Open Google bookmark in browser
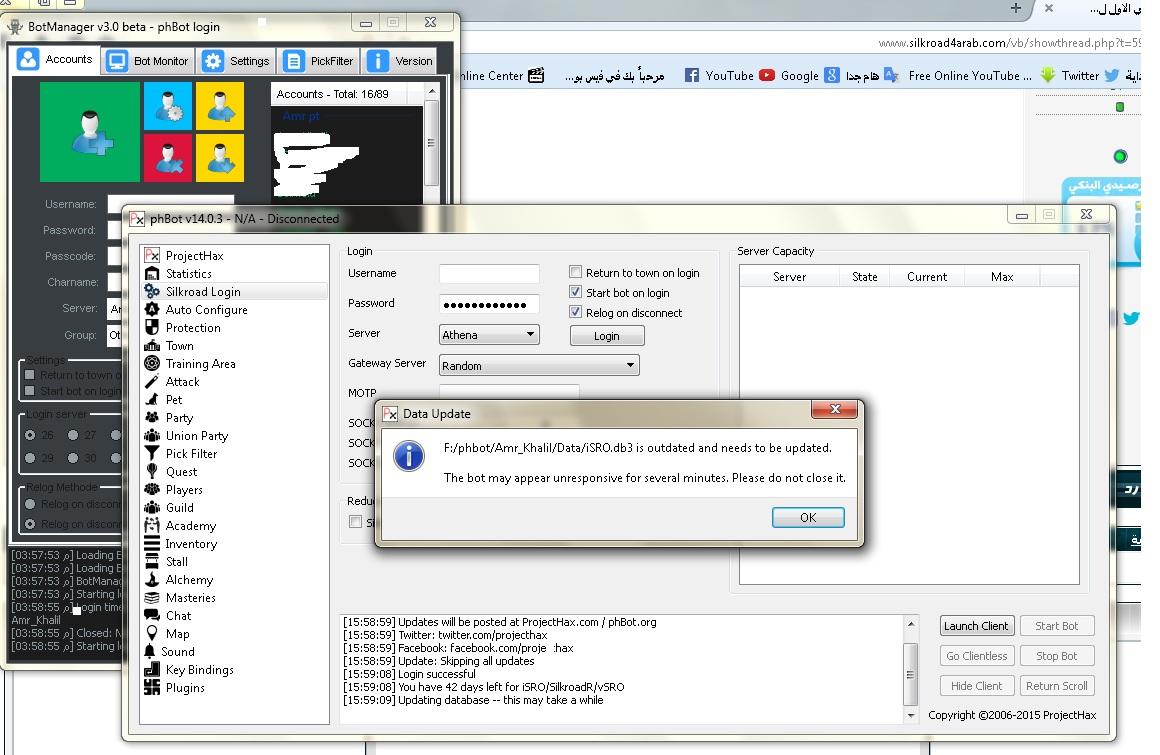Image resolution: width=1160 pixels, height=755 pixels. (809, 75)
